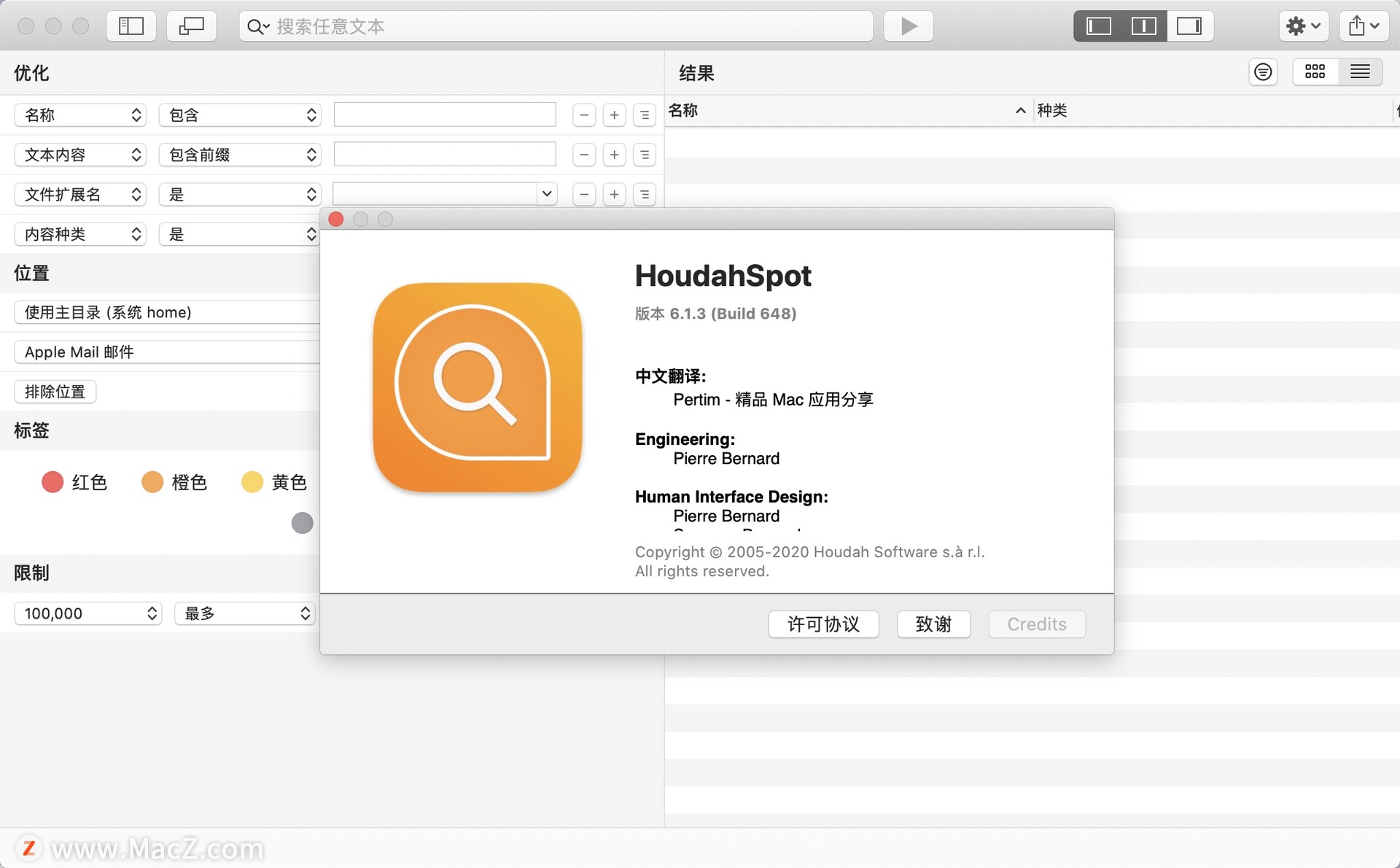Click the floating window toolbar icon

click(x=191, y=26)
